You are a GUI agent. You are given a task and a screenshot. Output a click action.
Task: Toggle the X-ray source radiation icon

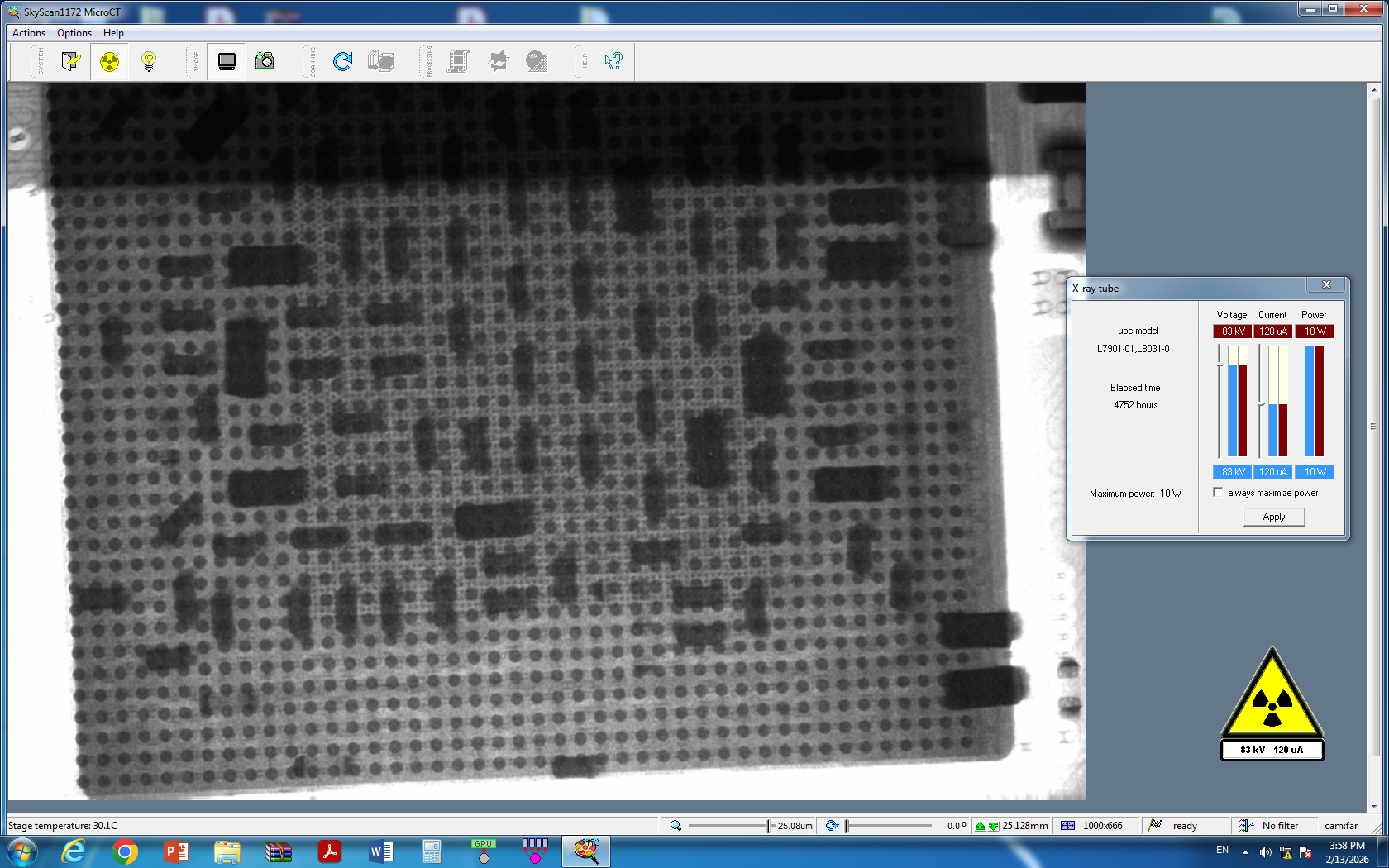coord(109,61)
